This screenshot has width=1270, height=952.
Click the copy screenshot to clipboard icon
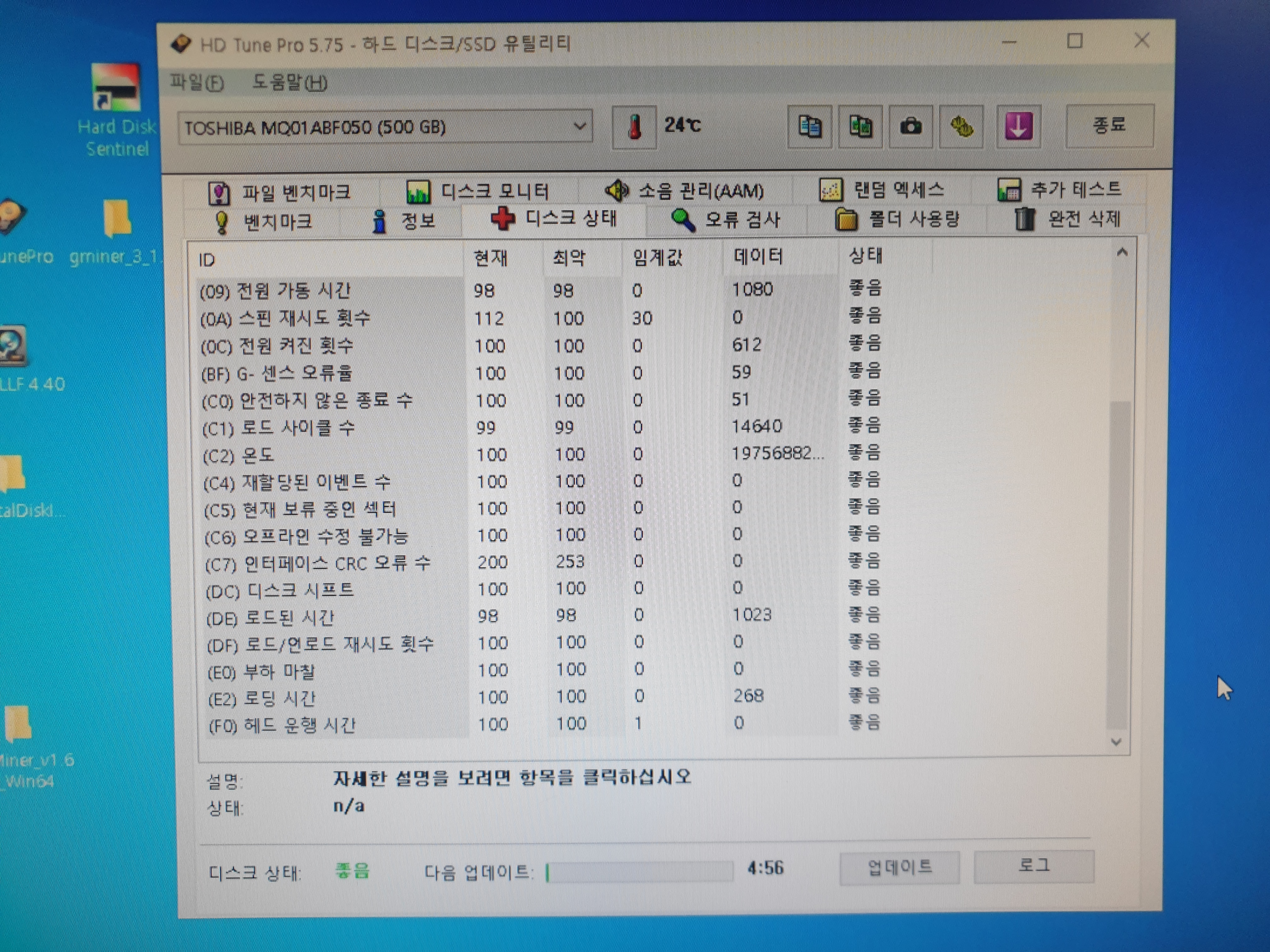pyautogui.click(x=860, y=127)
